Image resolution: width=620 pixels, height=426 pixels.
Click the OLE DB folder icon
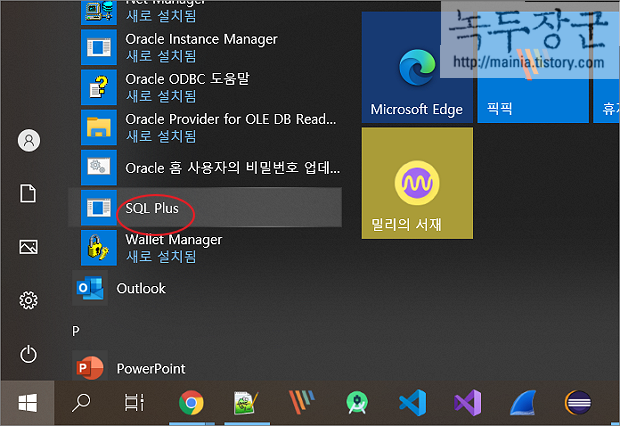point(99,127)
